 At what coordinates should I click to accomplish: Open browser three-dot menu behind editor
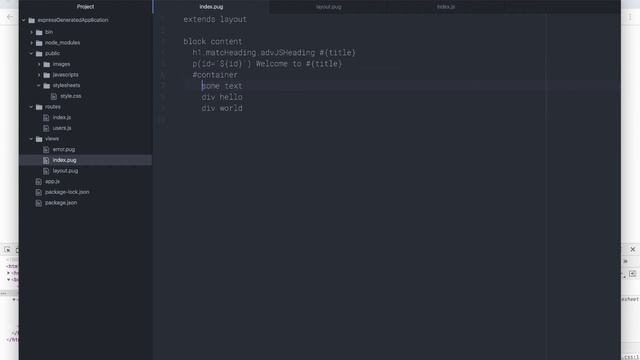pyautogui.click(x=630, y=17)
